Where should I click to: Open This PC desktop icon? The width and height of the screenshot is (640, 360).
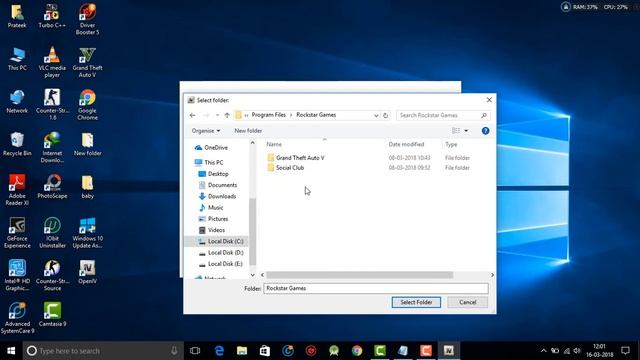(17, 59)
